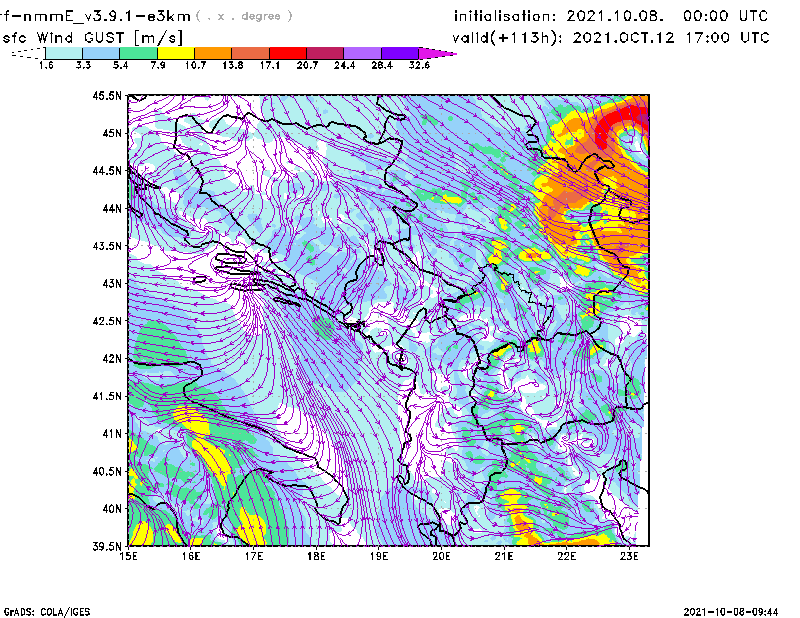Screen dimensions: 800x618
Task: Click the 41N latitude label
Action: coord(112,434)
